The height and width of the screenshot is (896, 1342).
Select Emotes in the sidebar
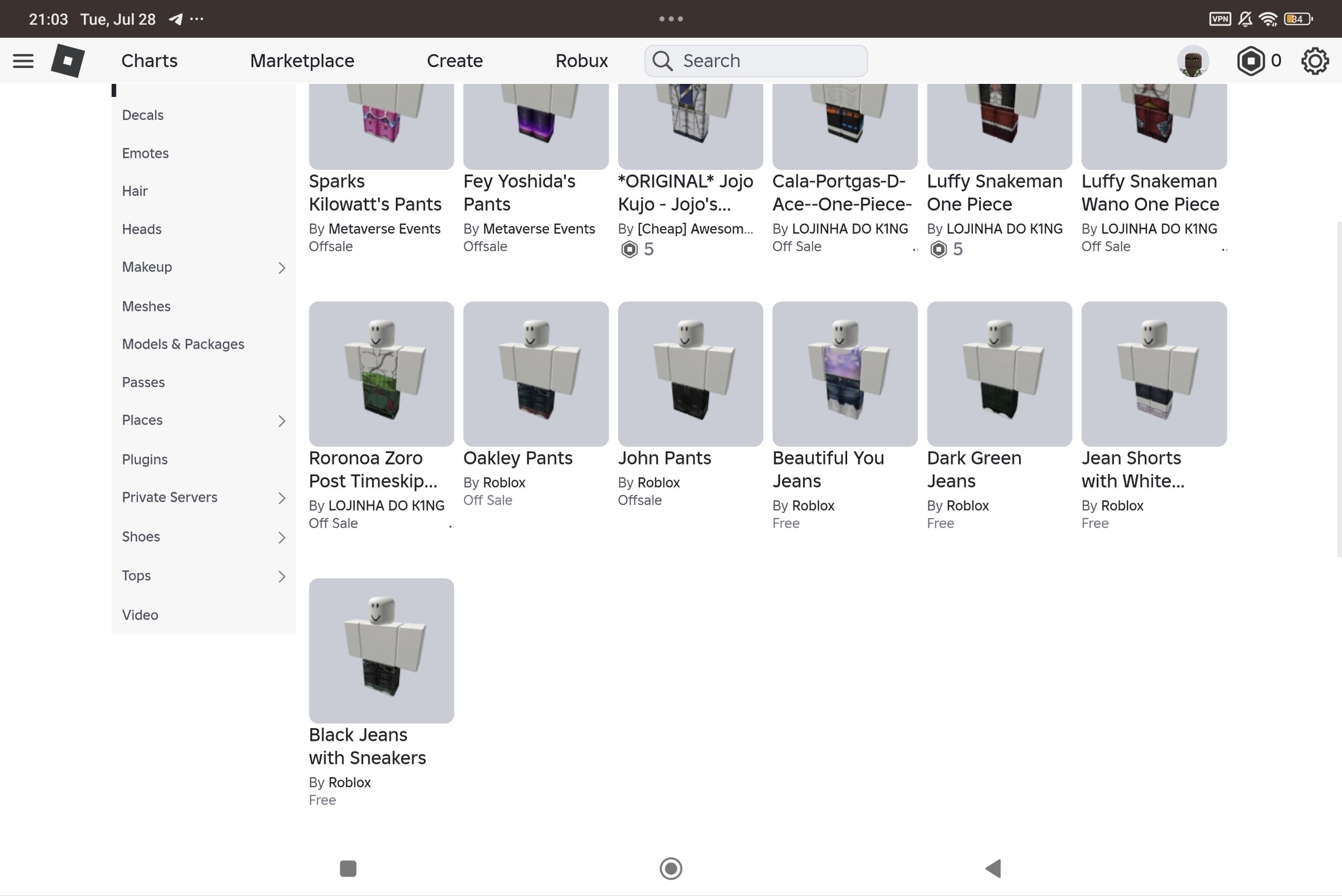tap(145, 153)
